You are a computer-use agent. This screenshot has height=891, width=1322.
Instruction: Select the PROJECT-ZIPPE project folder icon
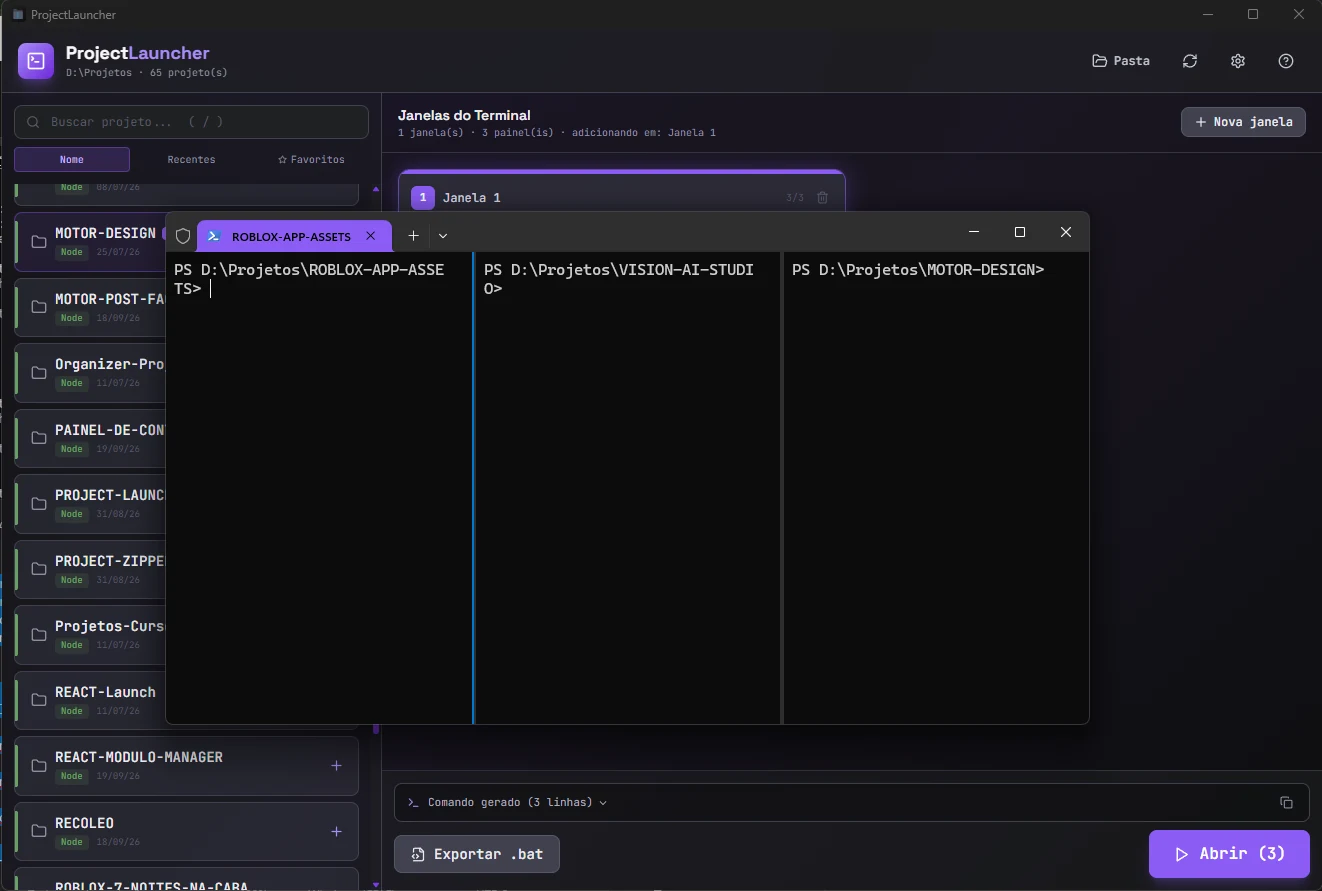(x=39, y=569)
